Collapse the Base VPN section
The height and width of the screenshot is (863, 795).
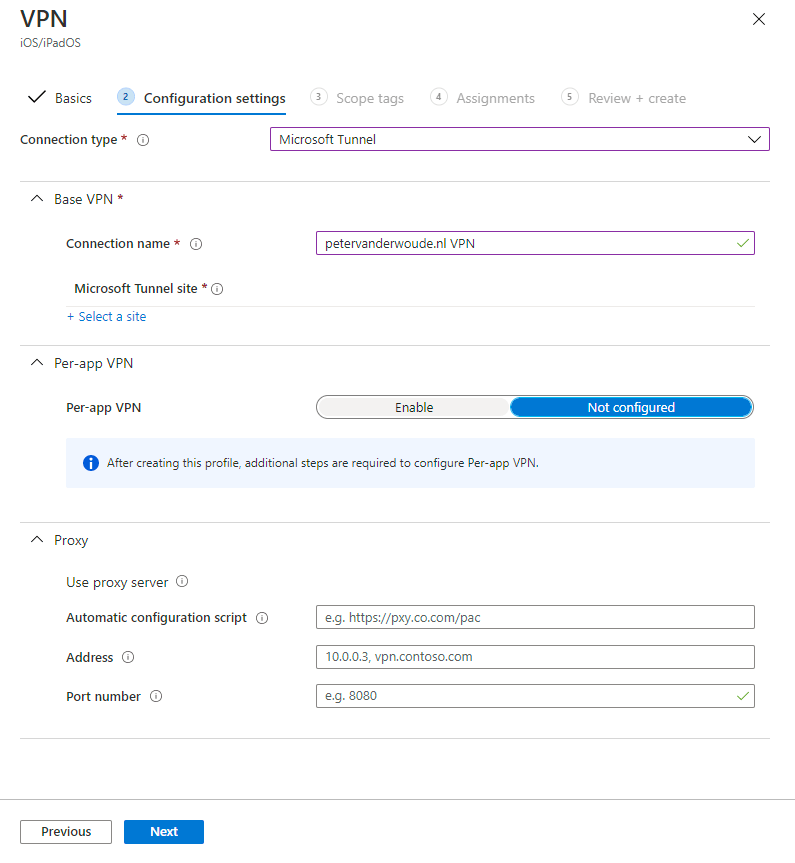point(38,199)
